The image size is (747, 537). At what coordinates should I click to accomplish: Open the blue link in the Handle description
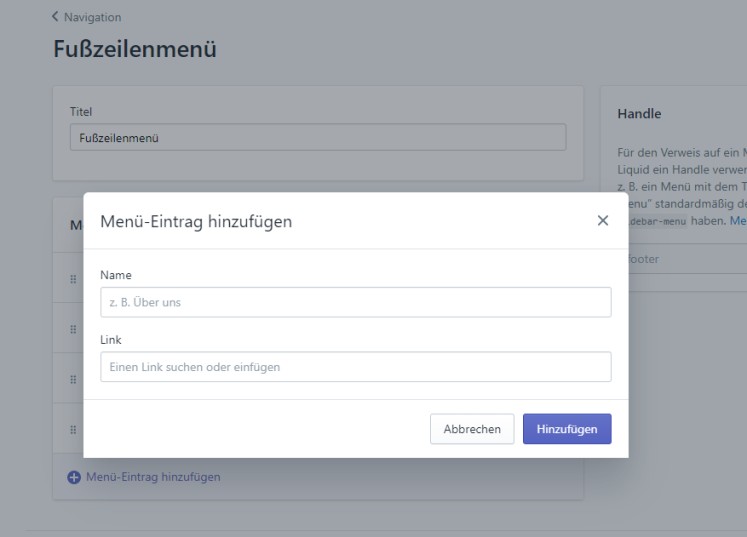737,220
